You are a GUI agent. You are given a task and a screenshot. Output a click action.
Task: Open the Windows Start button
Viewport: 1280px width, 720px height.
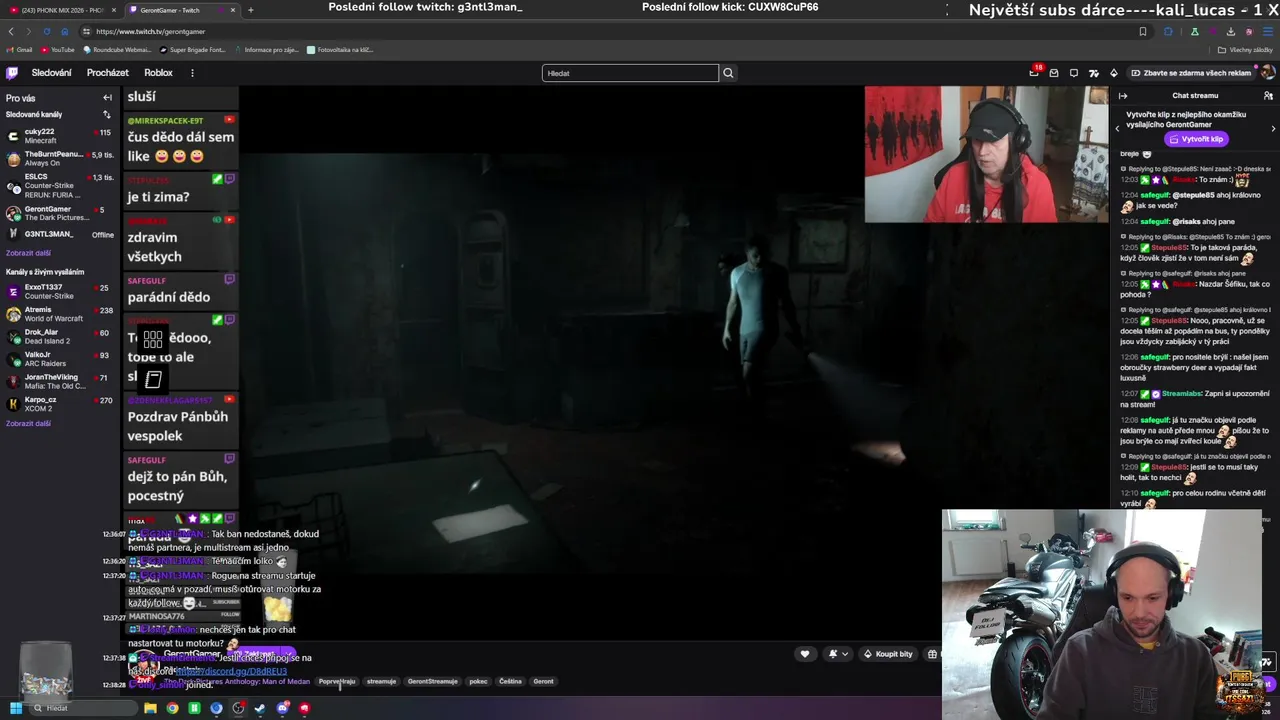tap(15, 708)
